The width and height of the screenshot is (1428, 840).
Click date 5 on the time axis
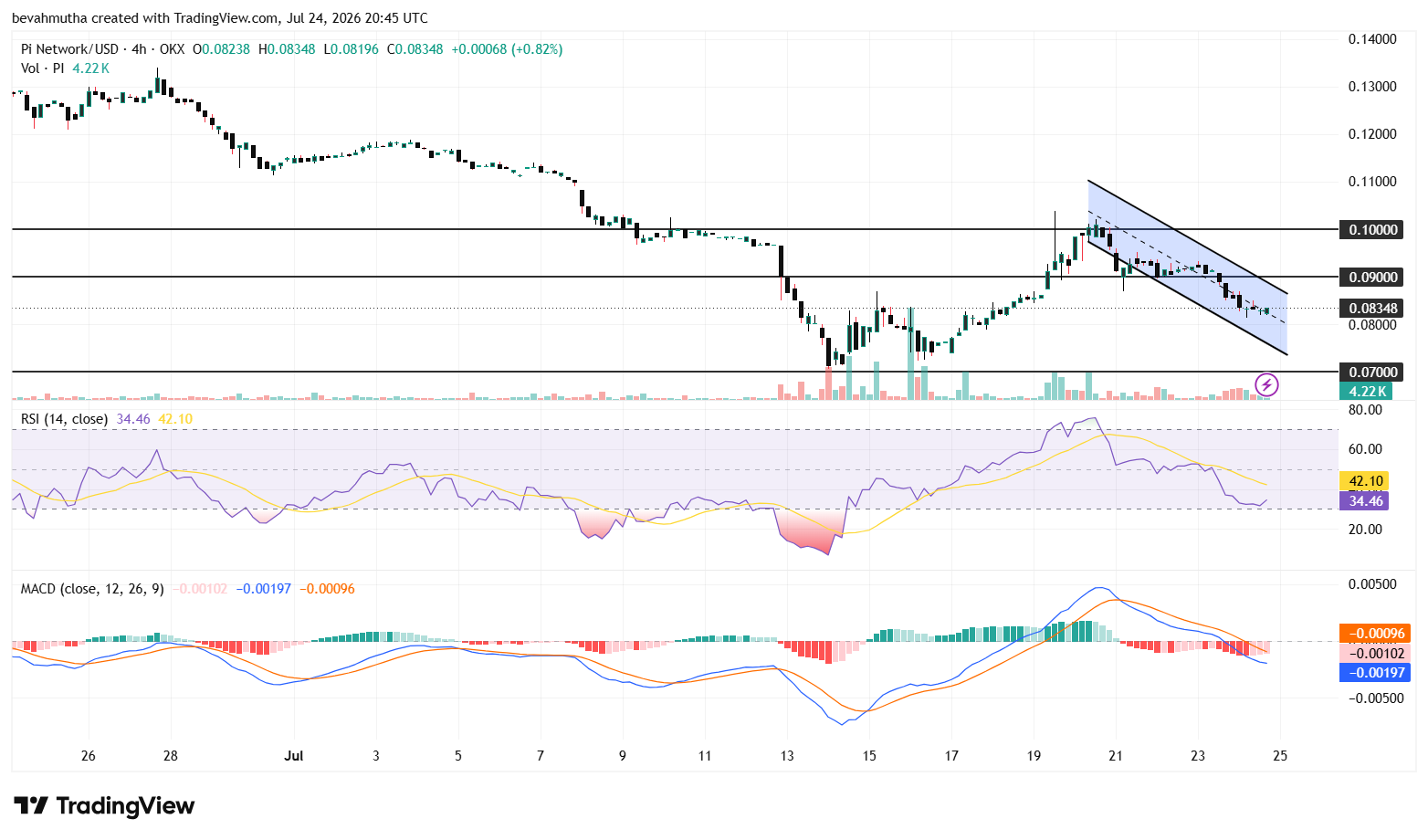pyautogui.click(x=458, y=755)
